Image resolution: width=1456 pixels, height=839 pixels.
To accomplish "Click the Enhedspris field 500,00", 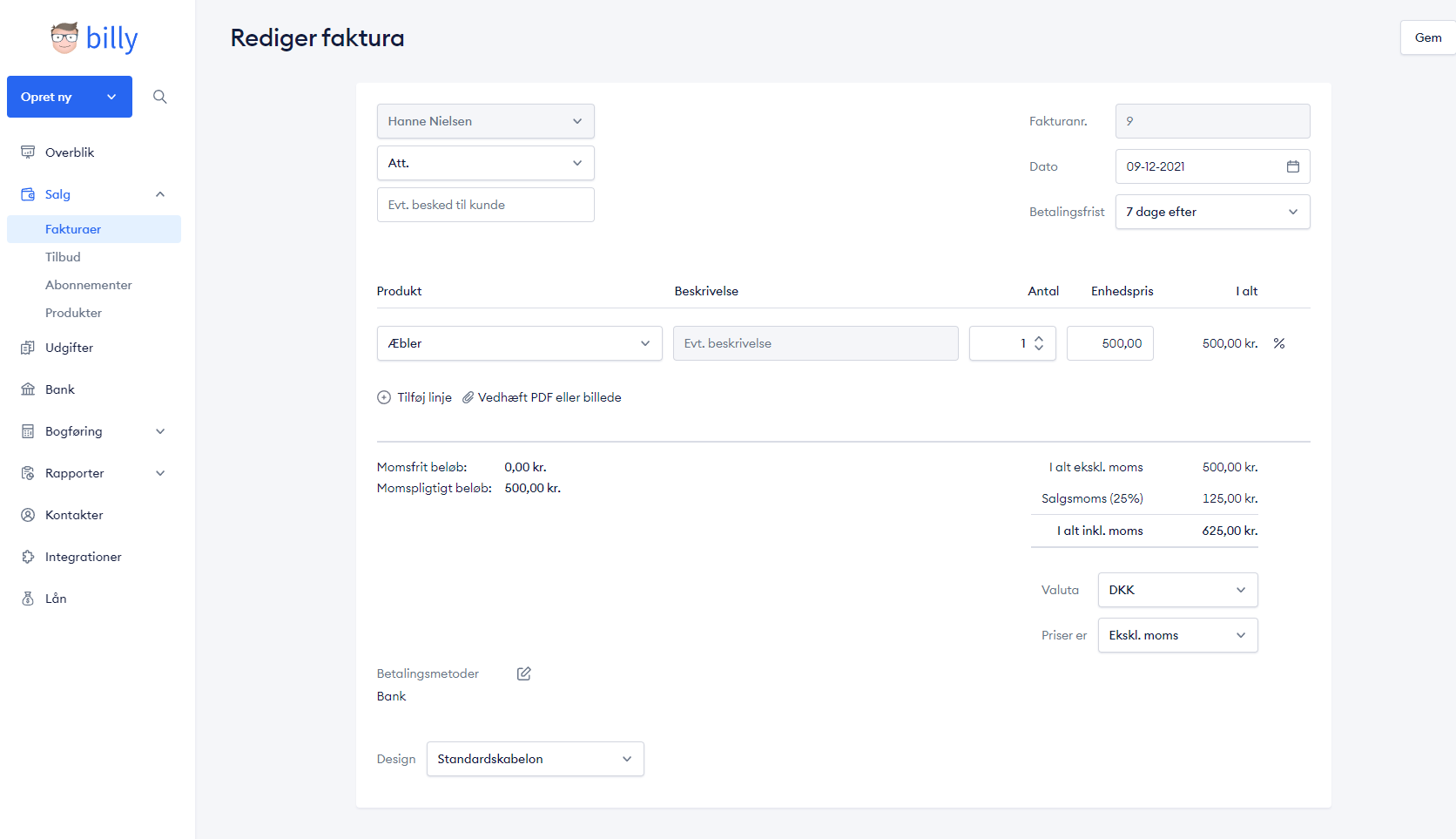I will point(1110,343).
